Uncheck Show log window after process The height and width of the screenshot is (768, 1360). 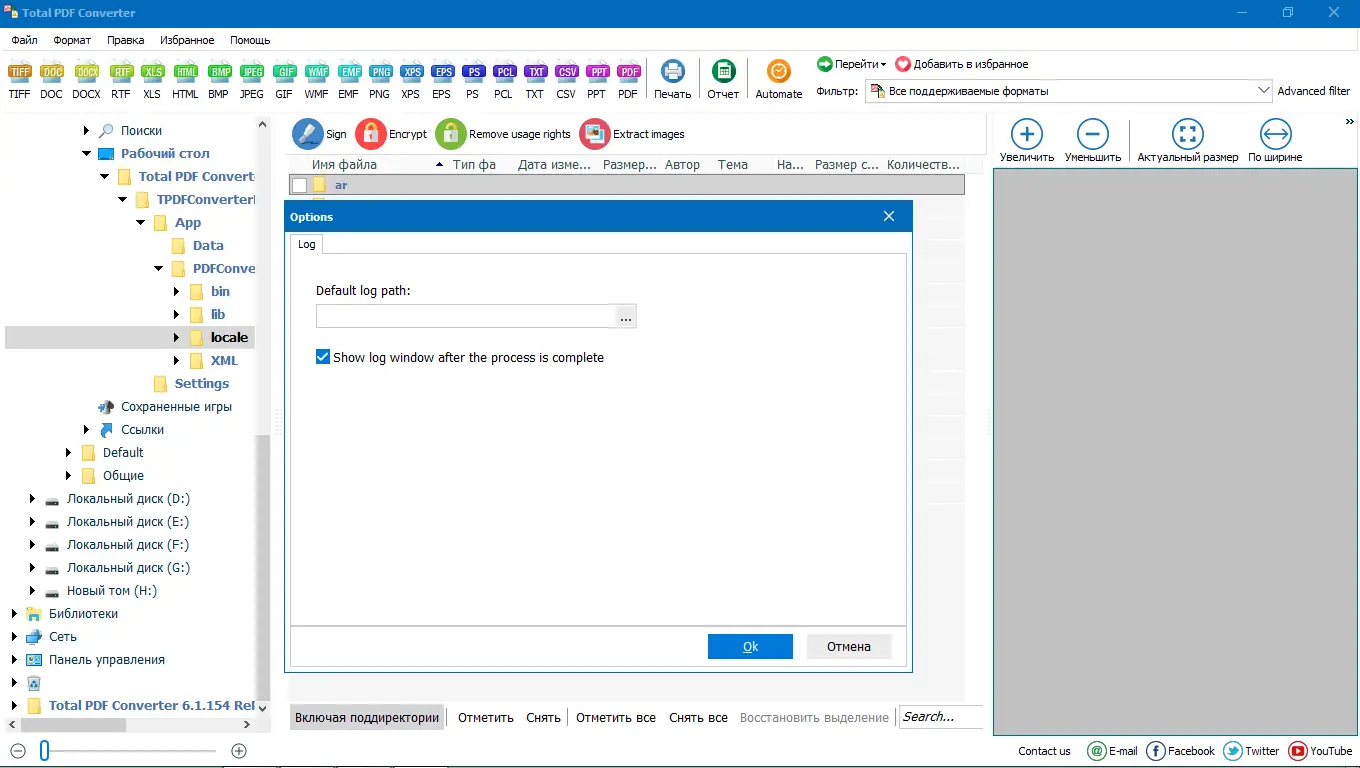coord(323,357)
